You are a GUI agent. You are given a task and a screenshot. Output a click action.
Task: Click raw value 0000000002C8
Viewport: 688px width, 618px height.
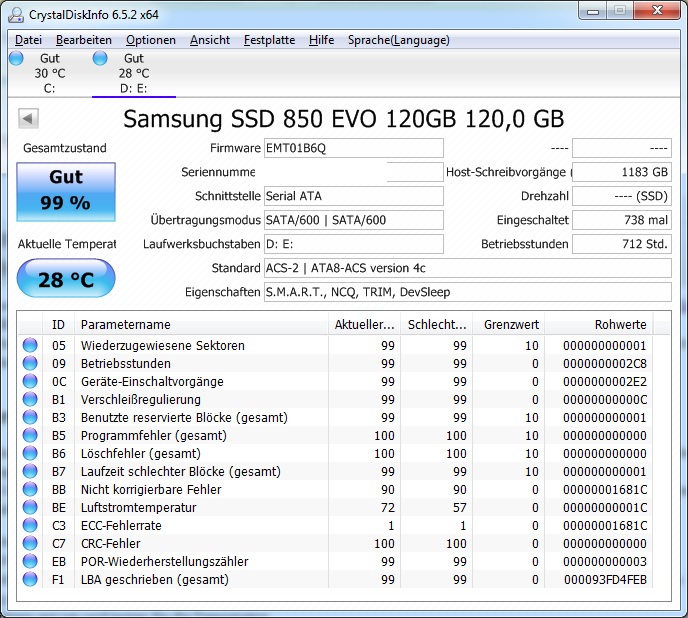(x=605, y=364)
